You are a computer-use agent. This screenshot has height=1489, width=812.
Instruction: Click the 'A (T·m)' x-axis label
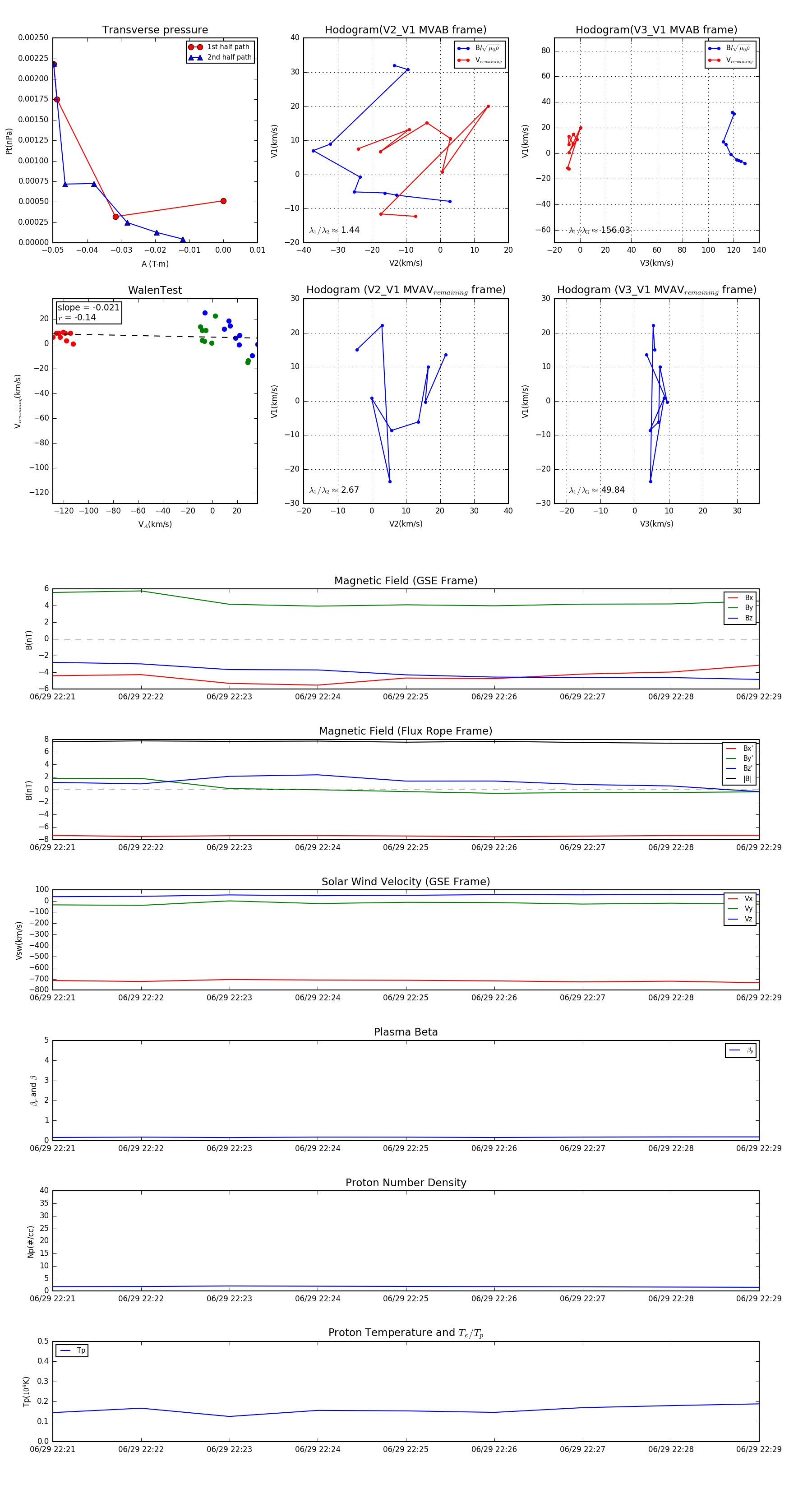coord(155,264)
